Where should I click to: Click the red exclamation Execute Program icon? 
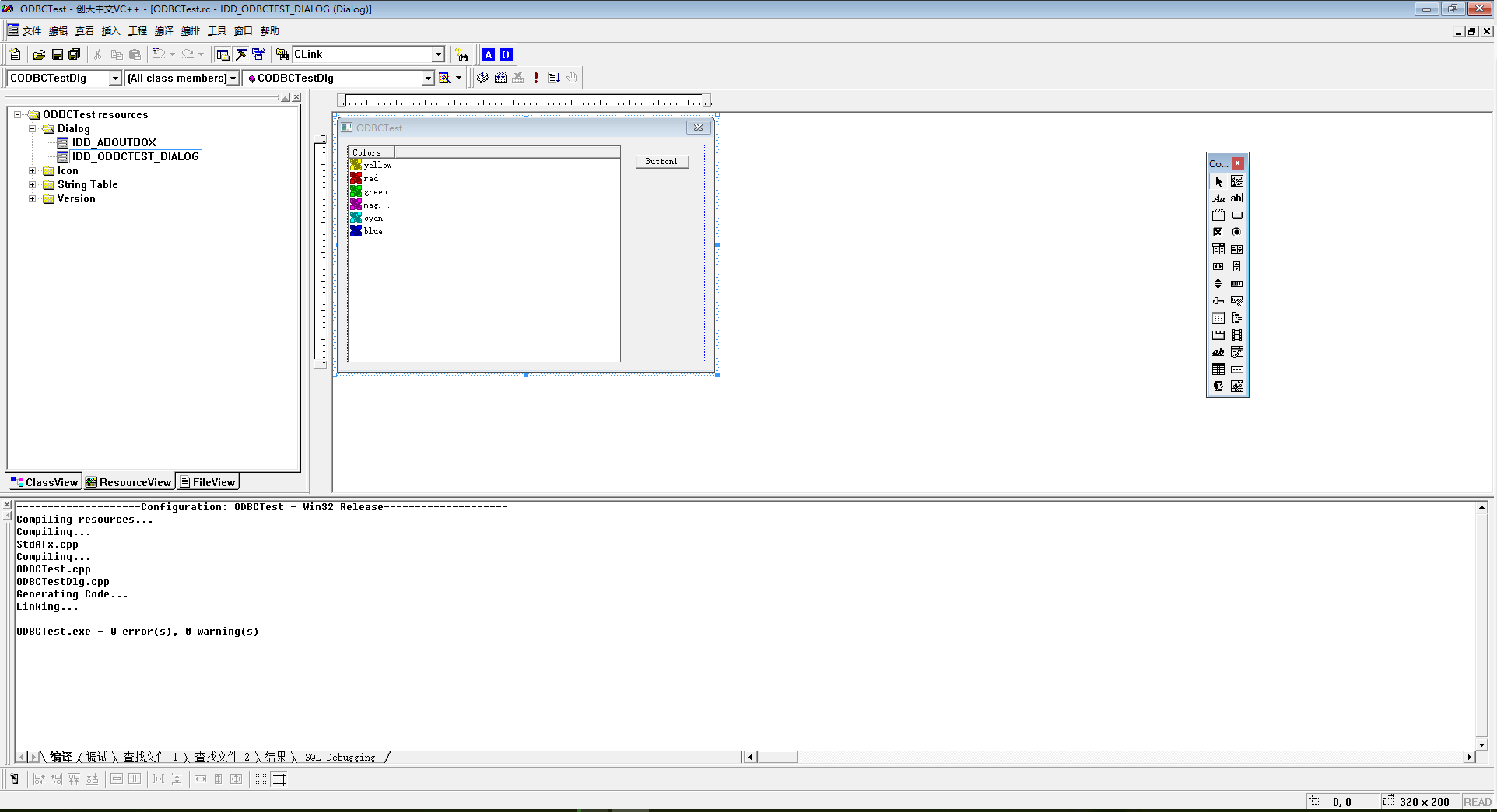(536, 78)
